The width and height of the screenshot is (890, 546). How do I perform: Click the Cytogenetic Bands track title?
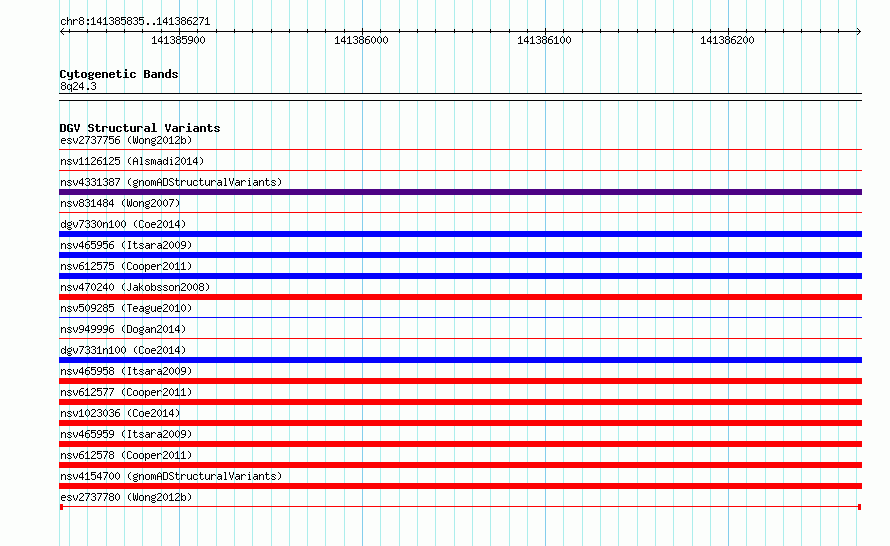[x=119, y=74]
